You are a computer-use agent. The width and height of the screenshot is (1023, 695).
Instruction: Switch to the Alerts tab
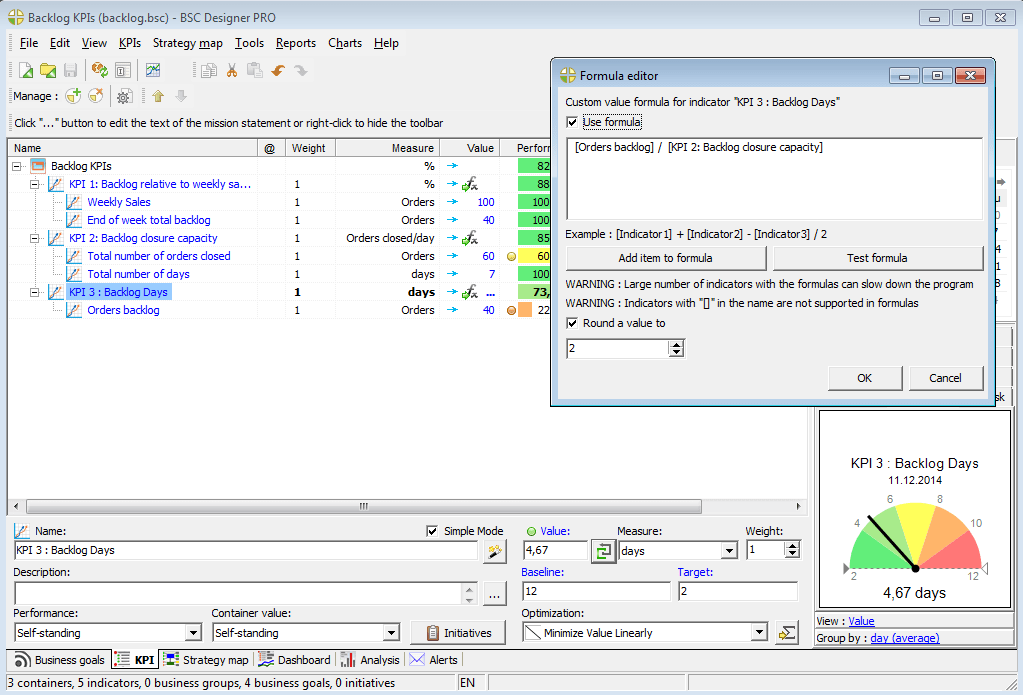434,660
